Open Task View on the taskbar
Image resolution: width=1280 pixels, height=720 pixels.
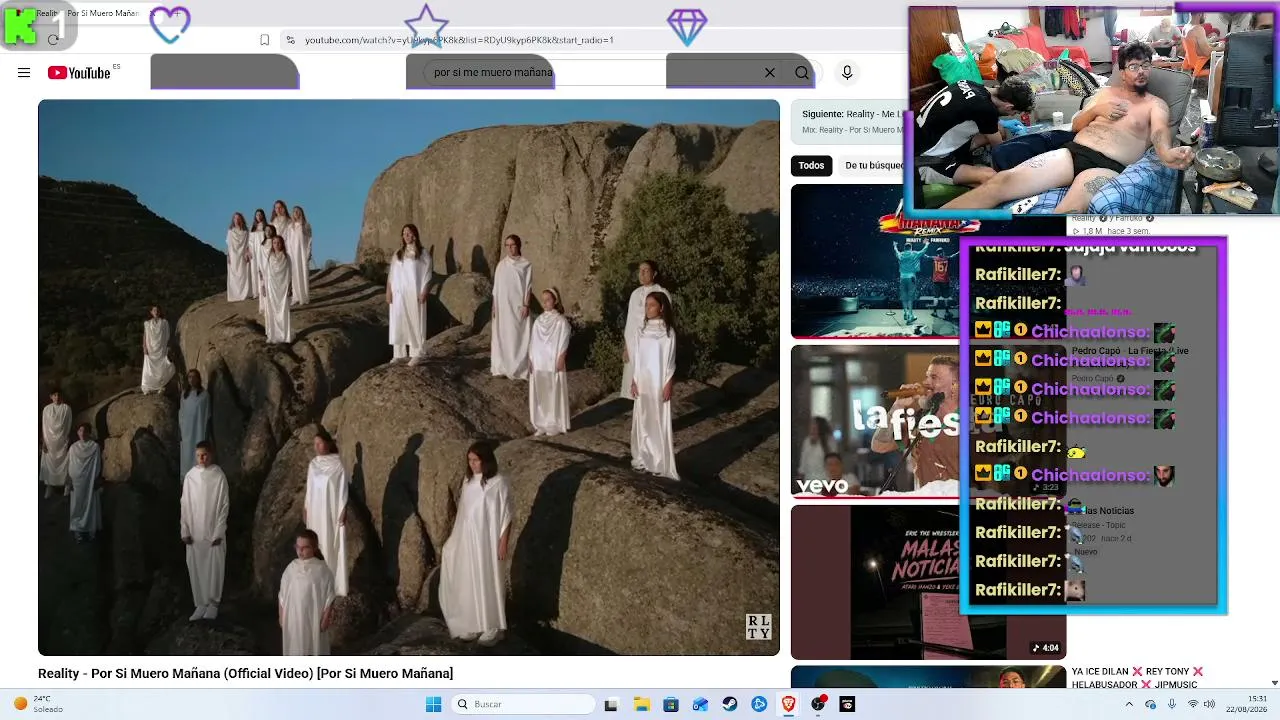pyautogui.click(x=611, y=704)
